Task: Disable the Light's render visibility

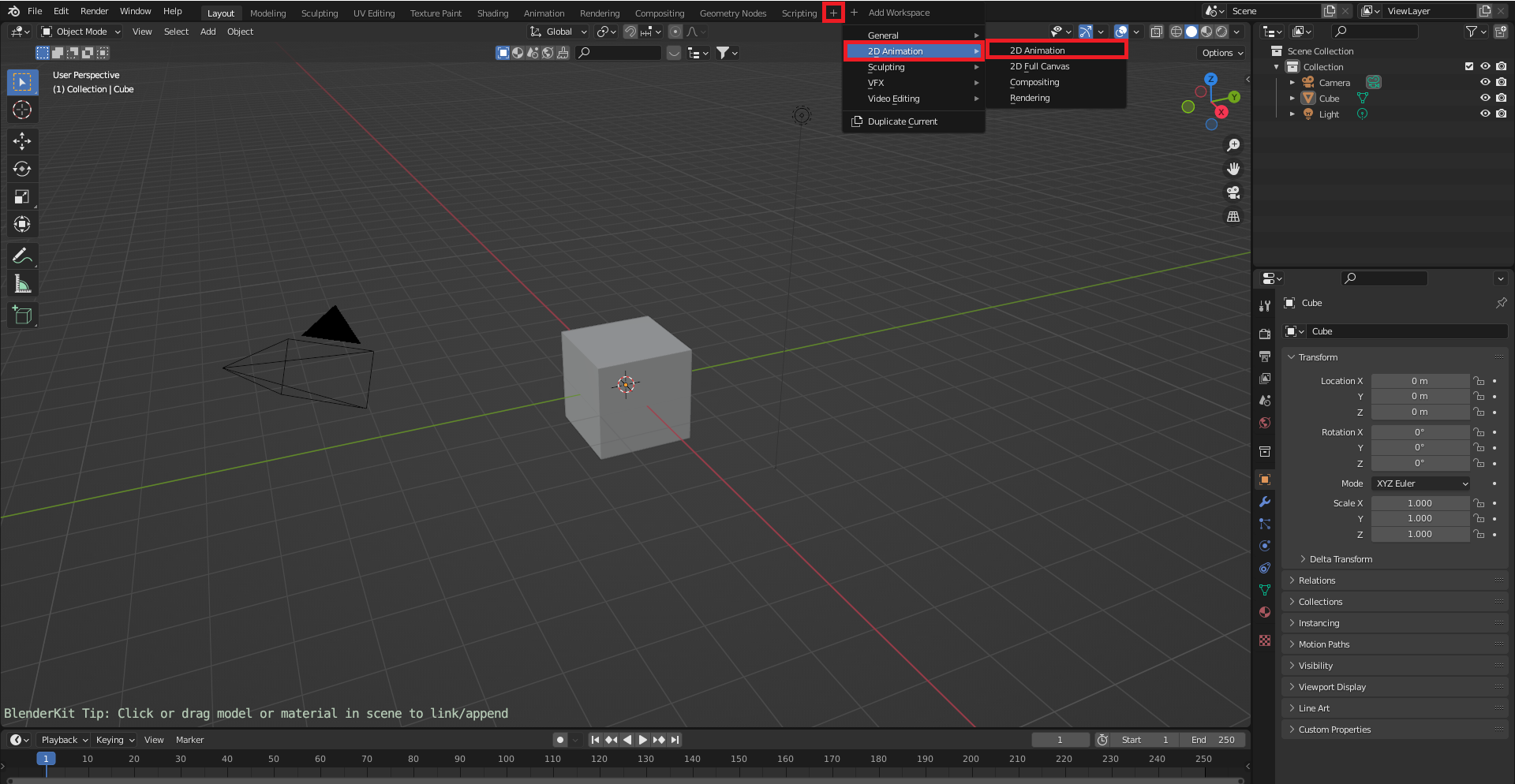Action: [1502, 114]
